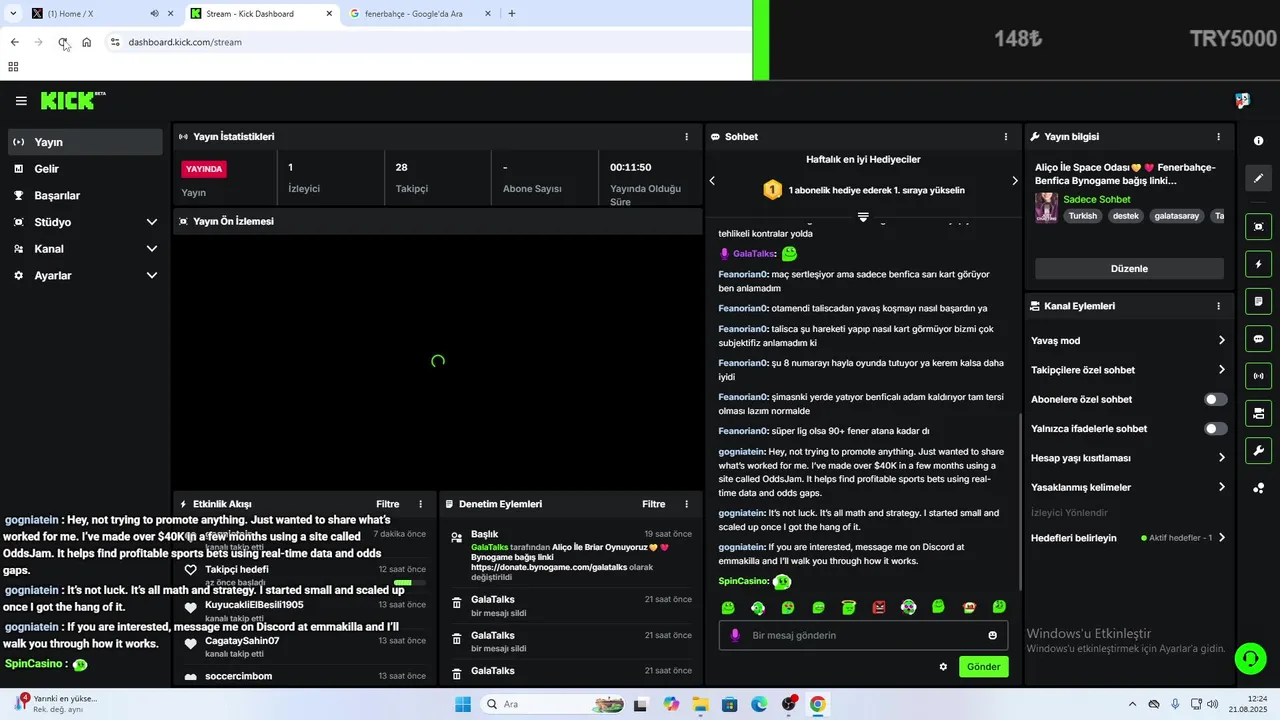
Task: Open chat settings gear beside Gönder
Action: [942, 667]
